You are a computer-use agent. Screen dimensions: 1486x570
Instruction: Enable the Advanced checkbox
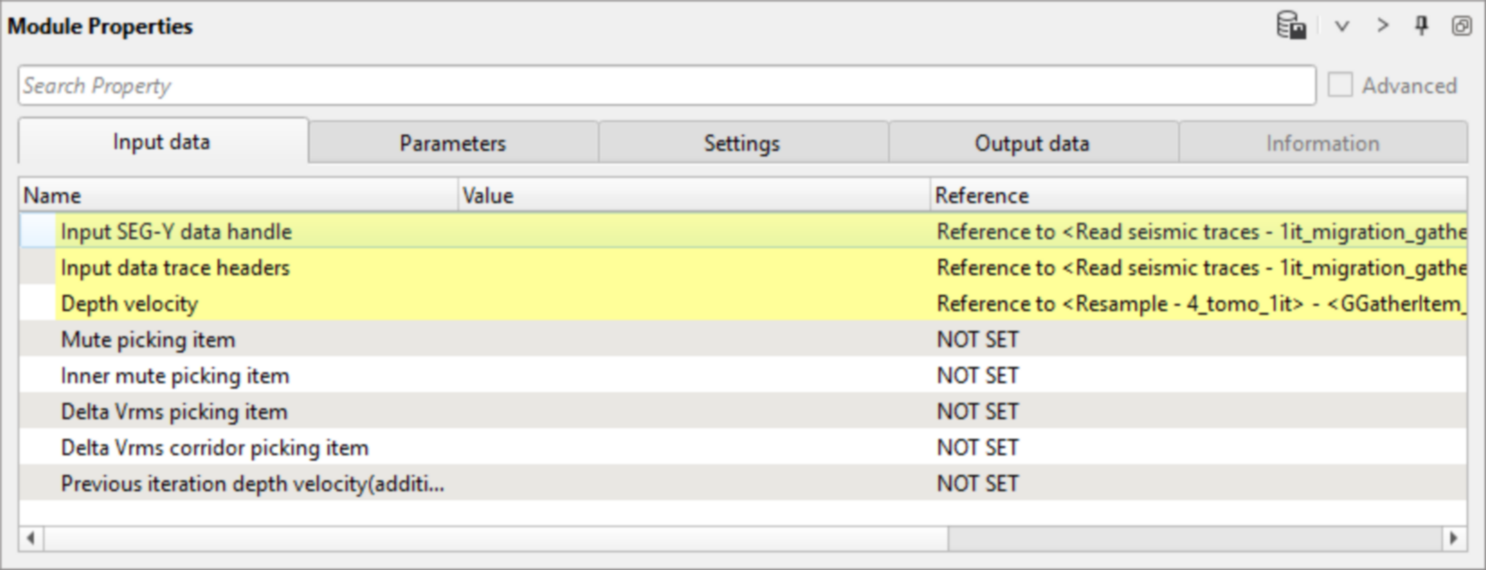[x=1340, y=86]
